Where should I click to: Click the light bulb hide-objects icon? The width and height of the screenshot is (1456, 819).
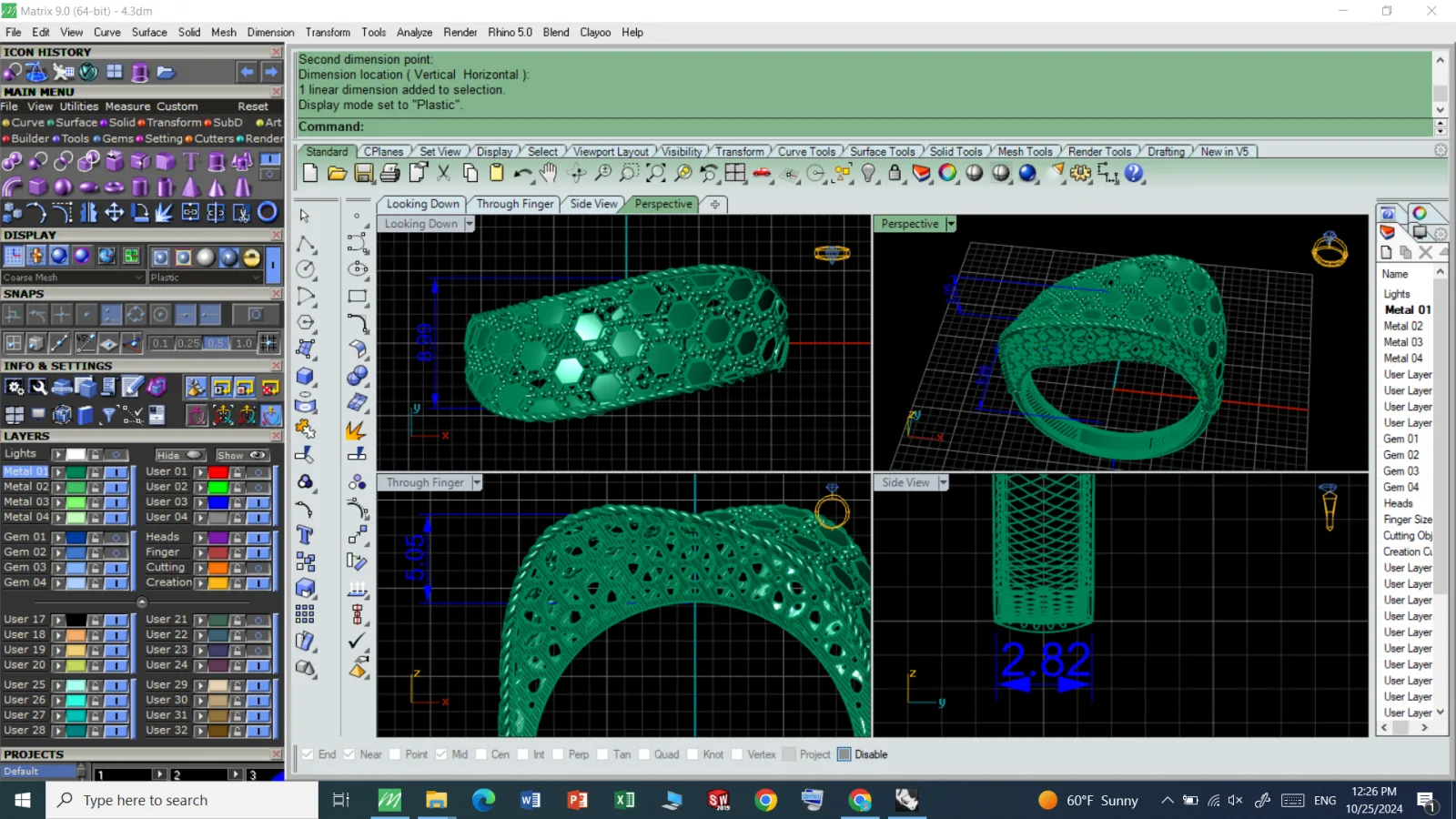(x=868, y=173)
